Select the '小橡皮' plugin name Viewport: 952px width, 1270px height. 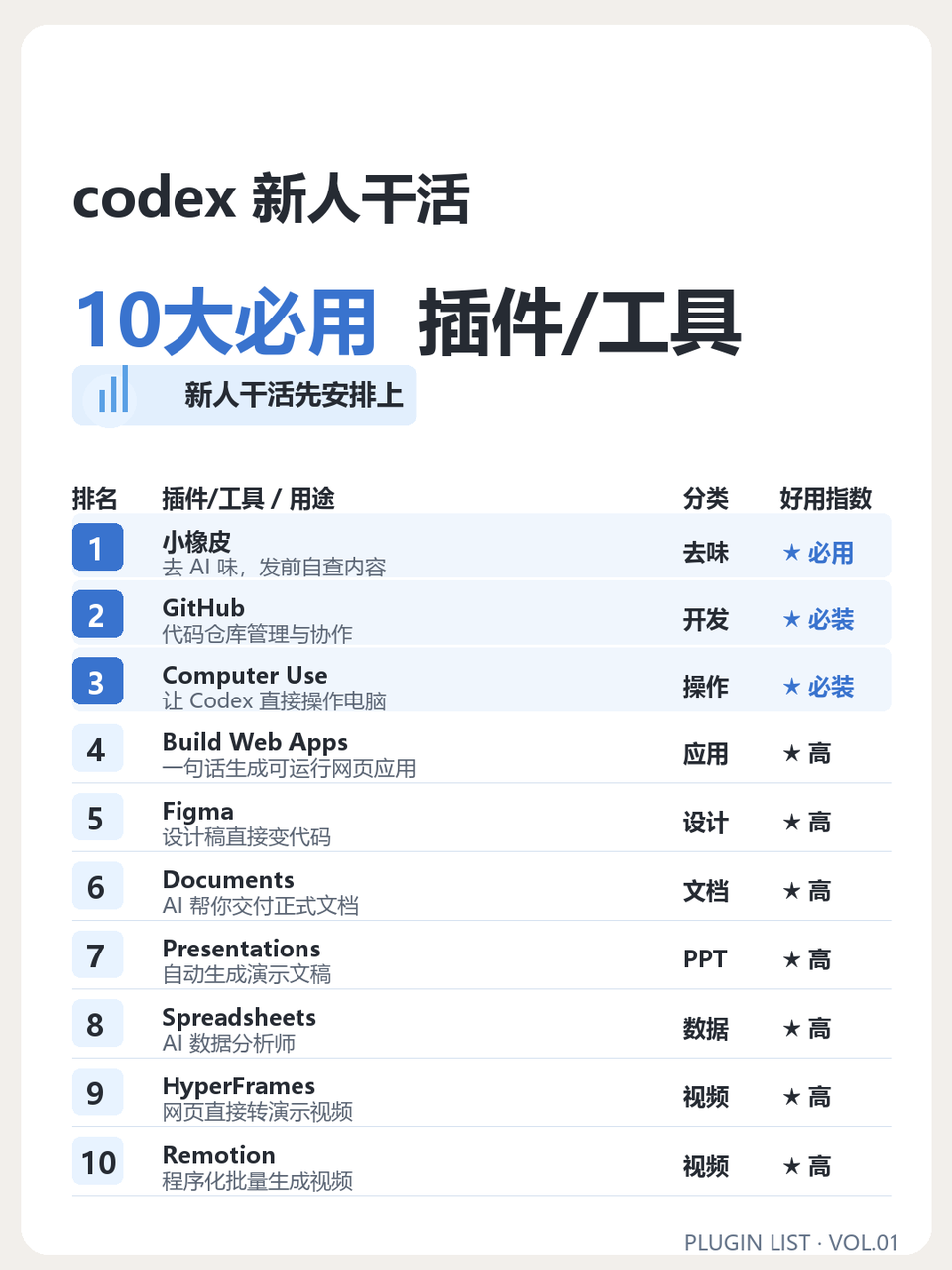click(x=196, y=542)
